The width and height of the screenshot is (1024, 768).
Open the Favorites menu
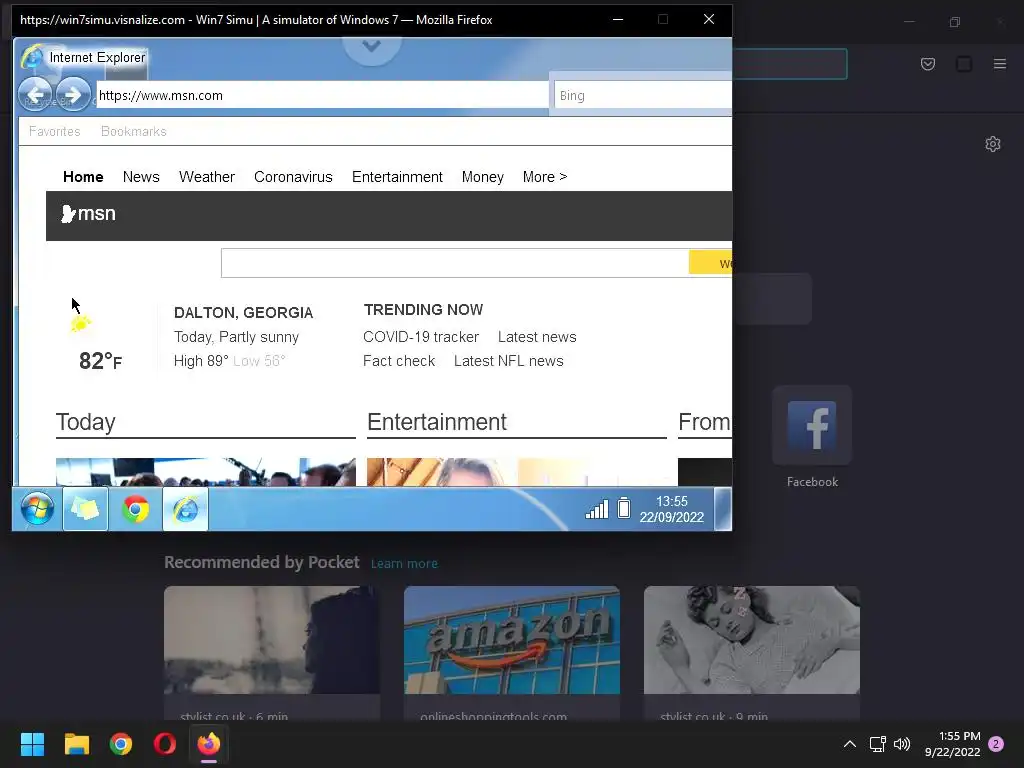pos(54,131)
